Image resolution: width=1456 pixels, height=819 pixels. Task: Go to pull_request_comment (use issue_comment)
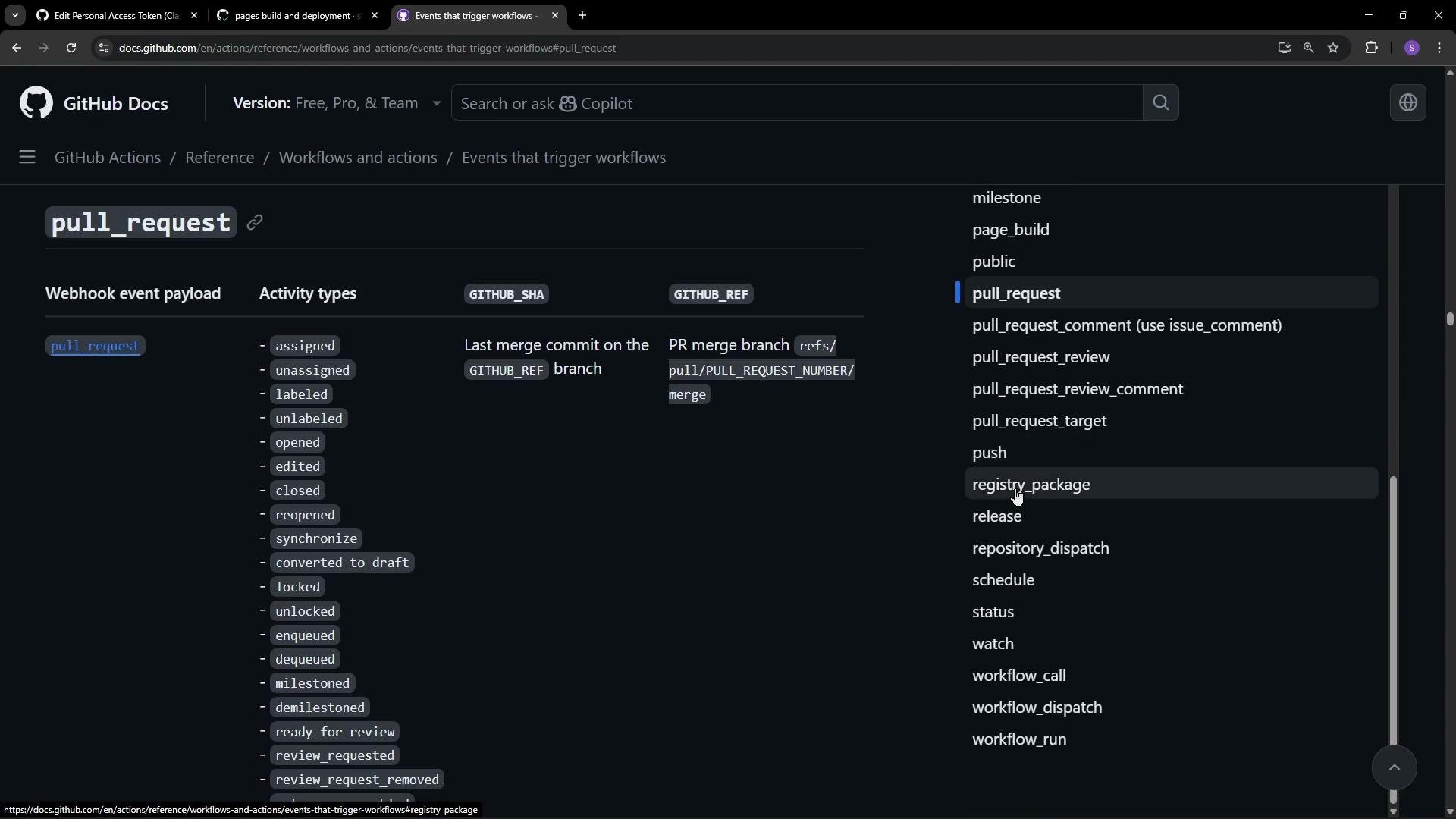pyautogui.click(x=1127, y=325)
